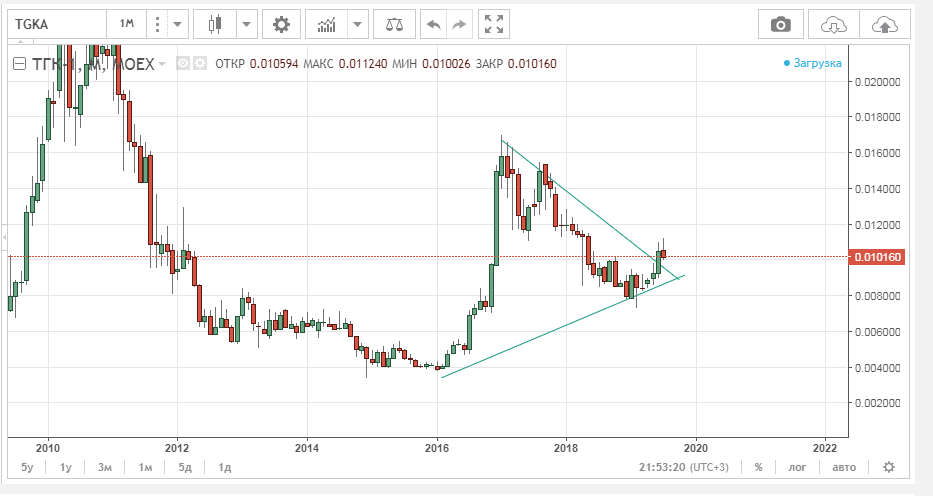Click the 2022 time axis label
The image size is (933, 496).
pos(825,447)
